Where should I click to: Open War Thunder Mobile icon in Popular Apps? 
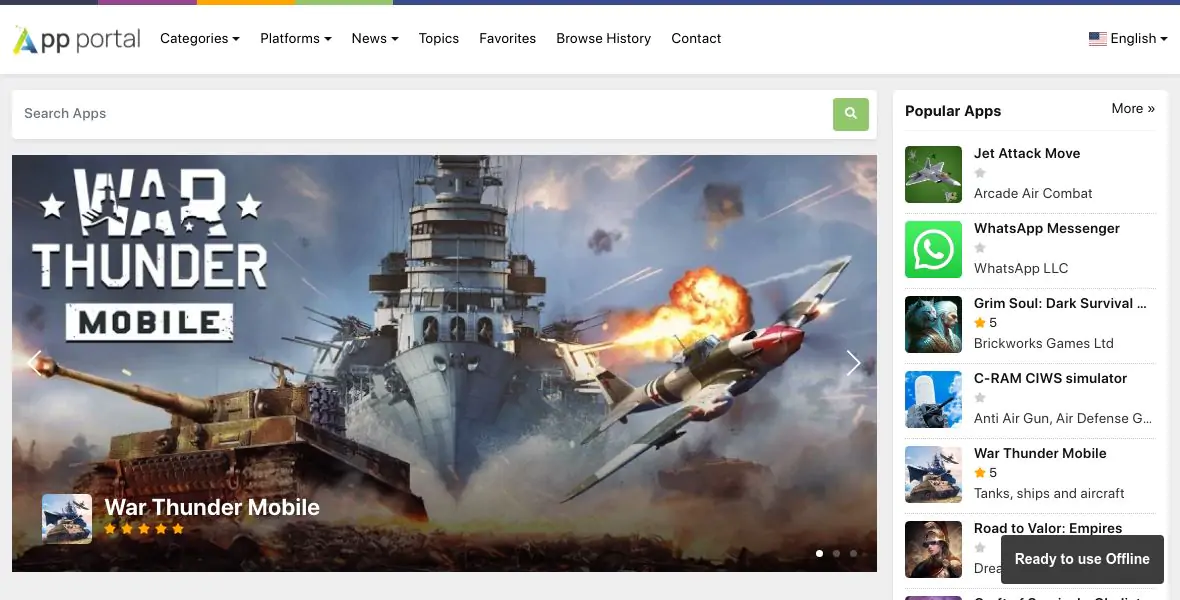tap(933, 474)
